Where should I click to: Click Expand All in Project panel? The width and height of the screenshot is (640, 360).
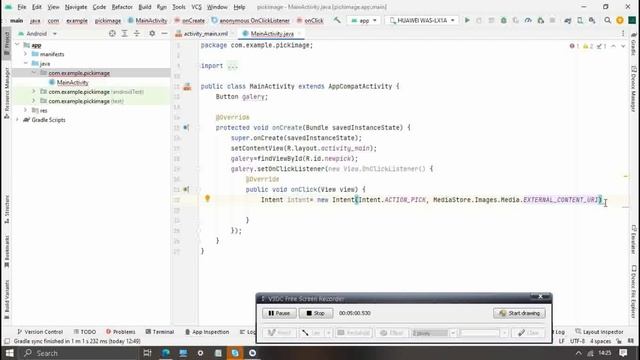pos(124,33)
